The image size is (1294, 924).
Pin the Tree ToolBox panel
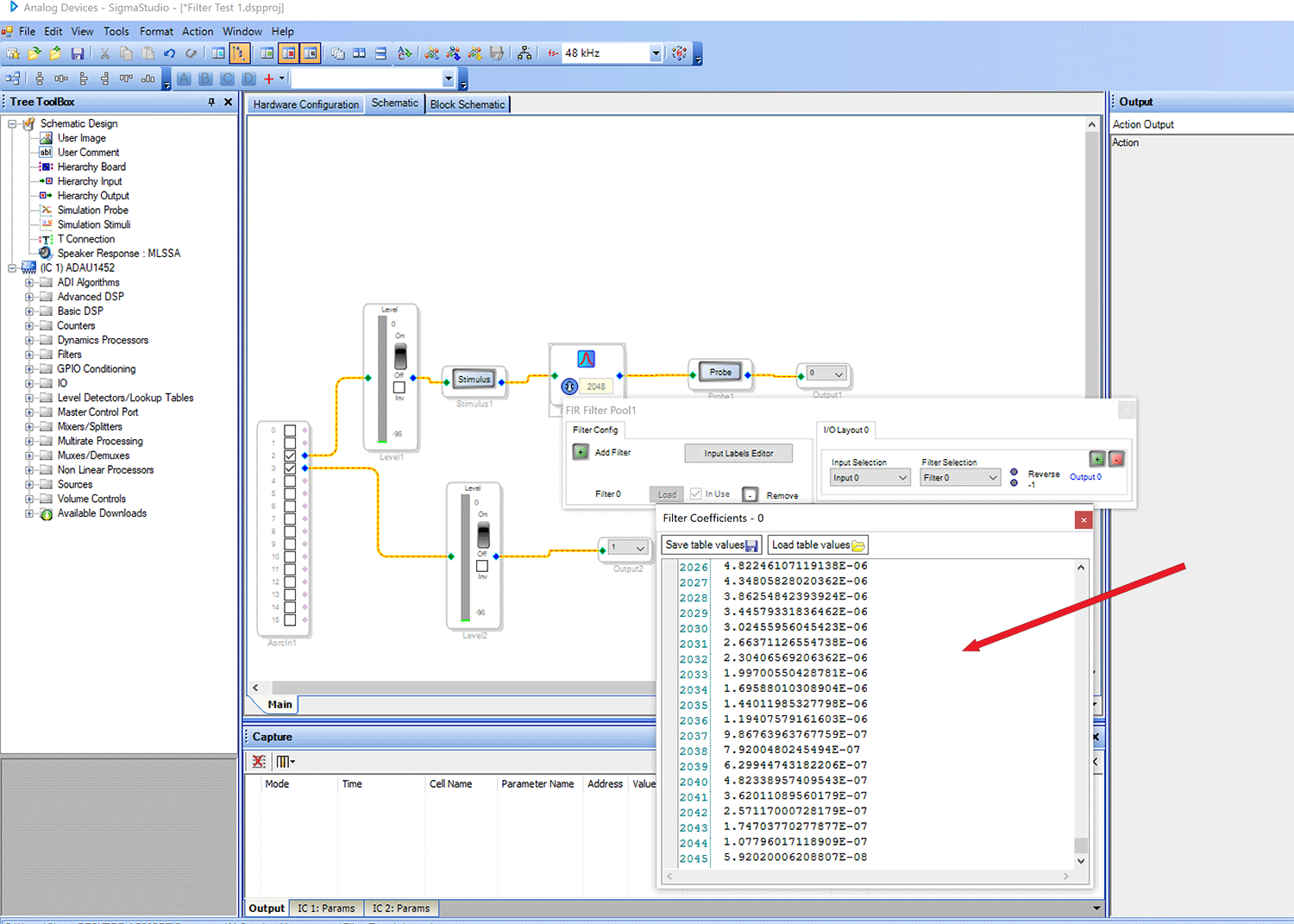[x=211, y=102]
